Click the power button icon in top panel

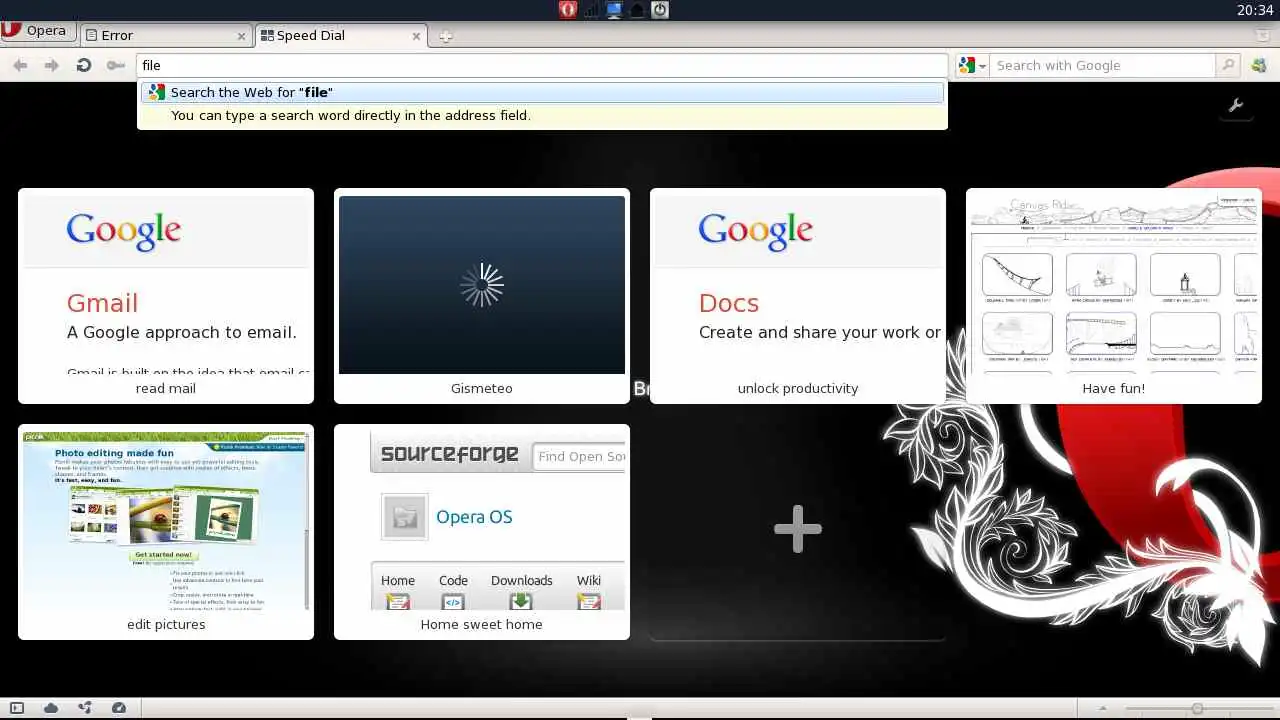(x=660, y=10)
